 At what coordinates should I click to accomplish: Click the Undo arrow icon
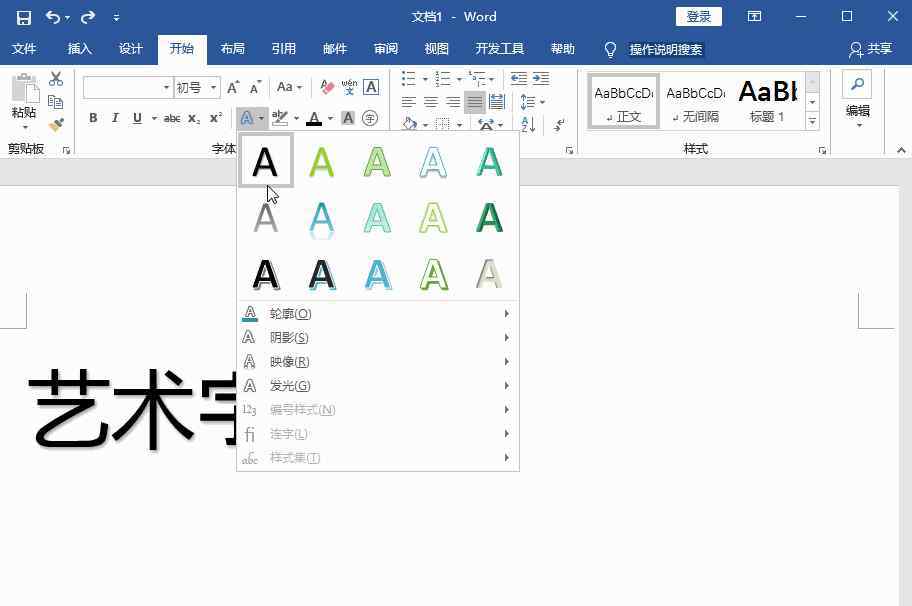click(53, 17)
